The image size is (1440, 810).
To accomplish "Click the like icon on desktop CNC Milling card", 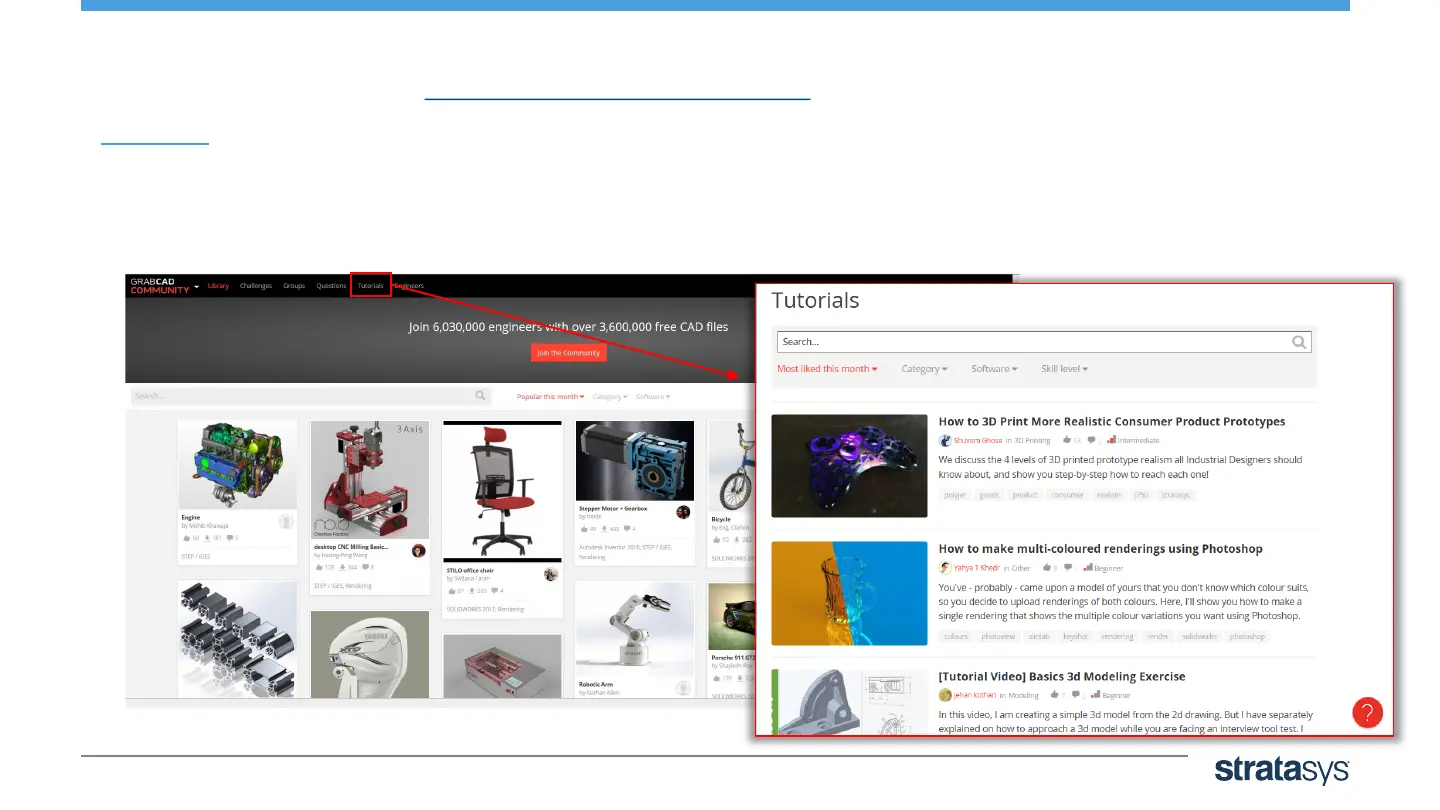I will [x=317, y=567].
